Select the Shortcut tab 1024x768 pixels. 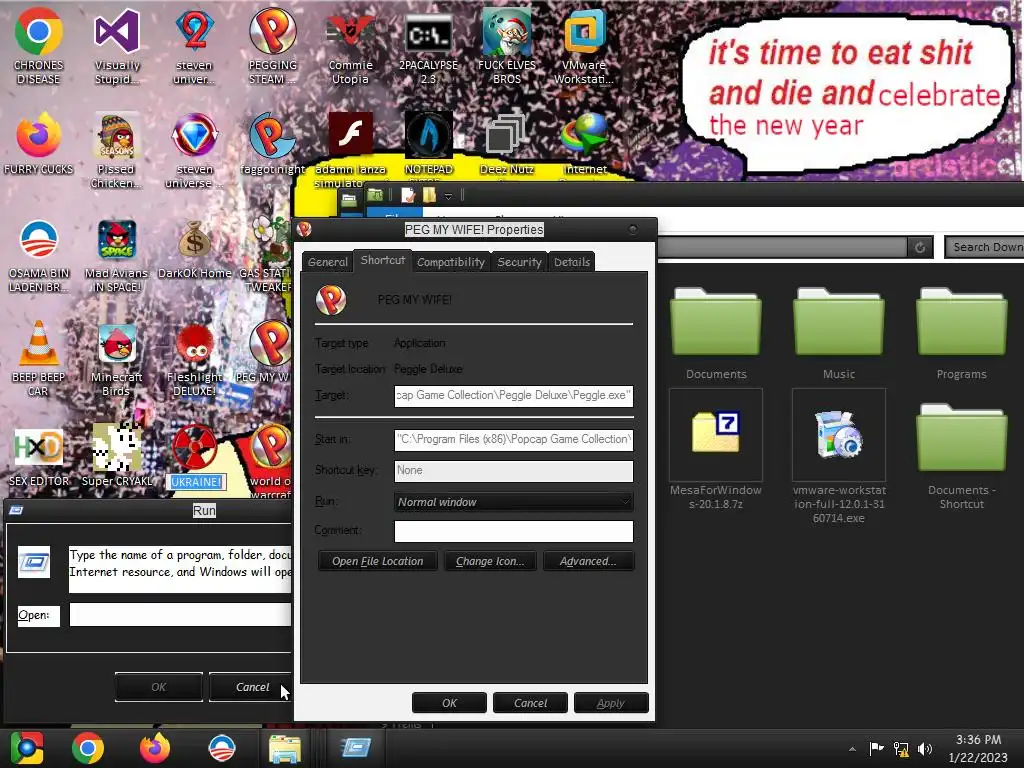coord(383,260)
